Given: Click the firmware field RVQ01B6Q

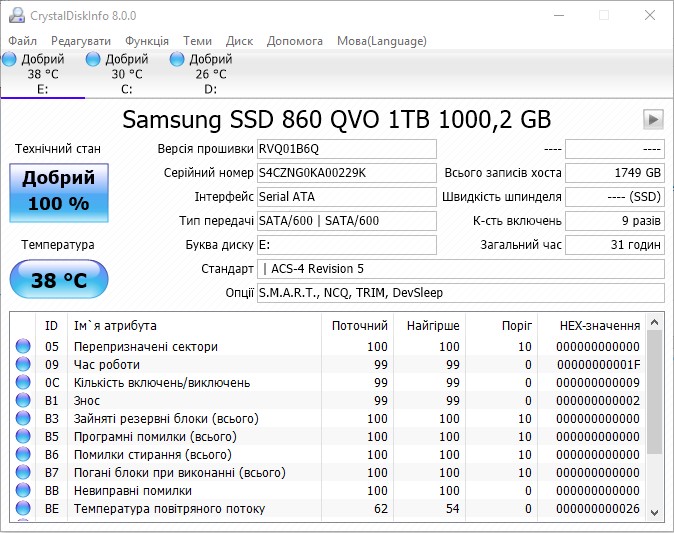Looking at the screenshot, I should 347,149.
